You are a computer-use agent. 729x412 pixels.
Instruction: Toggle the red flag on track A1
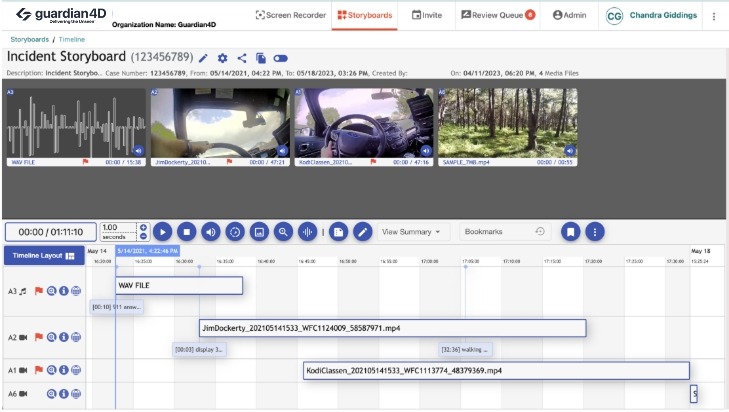coord(39,370)
